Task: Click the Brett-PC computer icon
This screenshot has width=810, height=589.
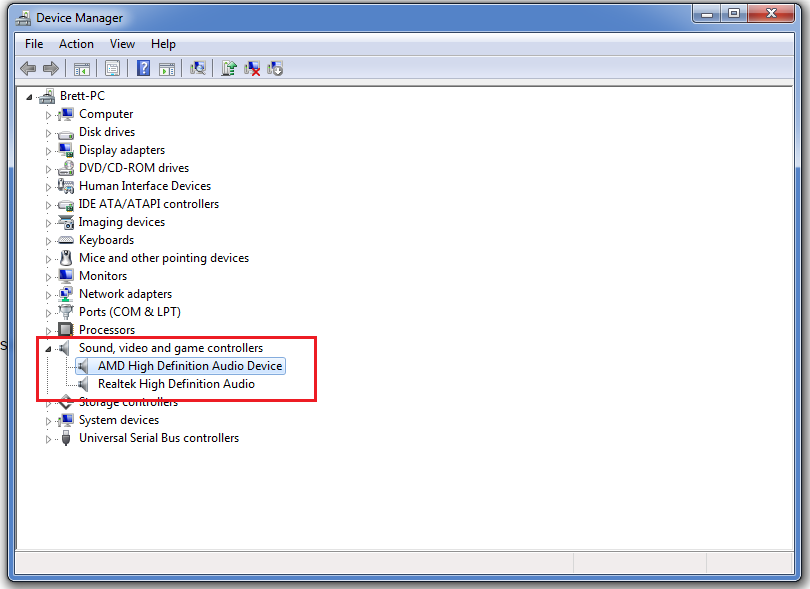Action: tap(46, 96)
